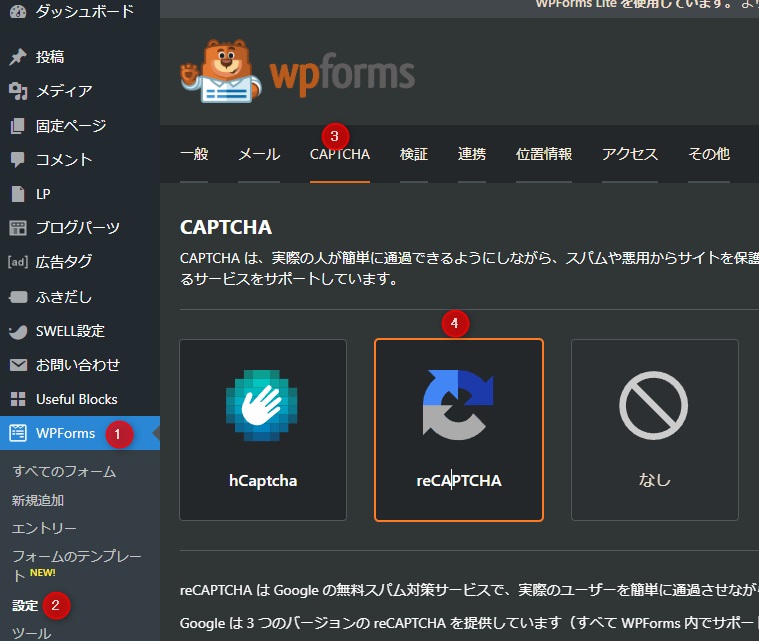Open the メール settings tab
Screen dimensions: 759x641
259,154
